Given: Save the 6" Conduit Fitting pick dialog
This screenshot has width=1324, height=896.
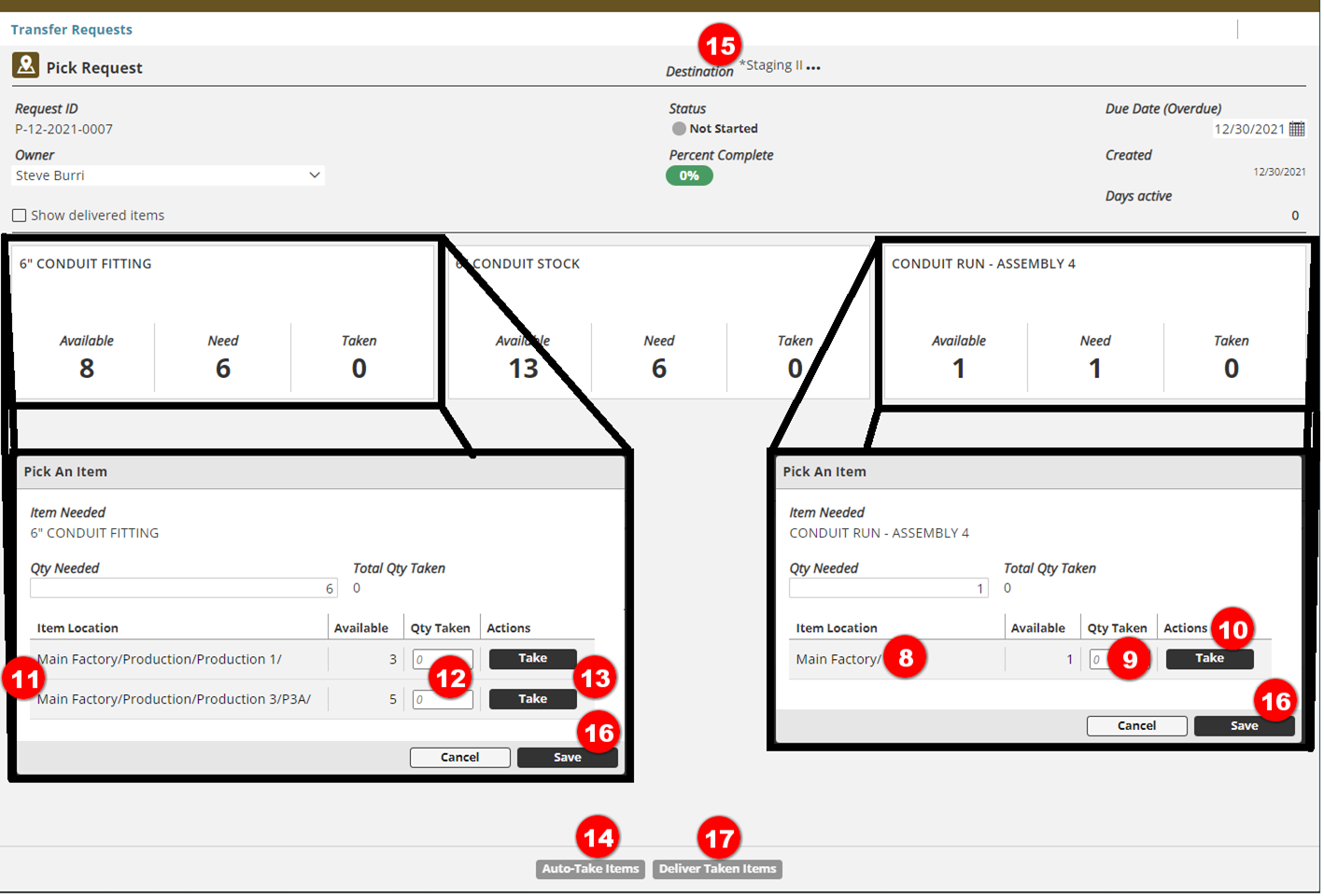Looking at the screenshot, I should coord(566,758).
